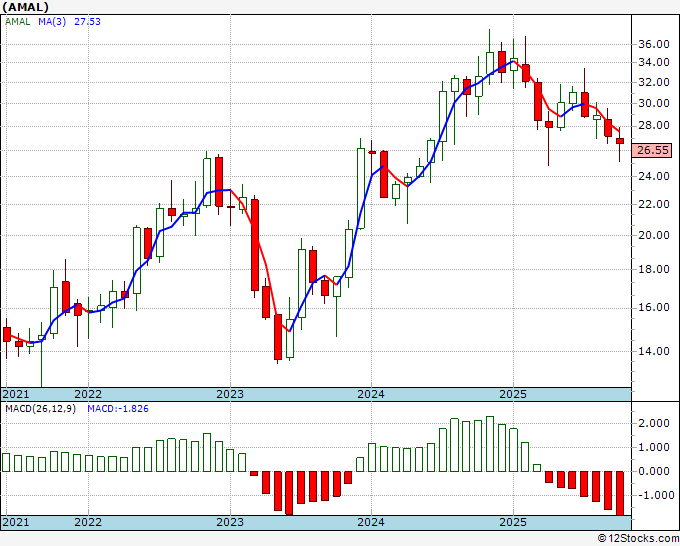The height and width of the screenshot is (546, 680).
Task: Click the 30.00 price axis label
Action: tap(654, 104)
